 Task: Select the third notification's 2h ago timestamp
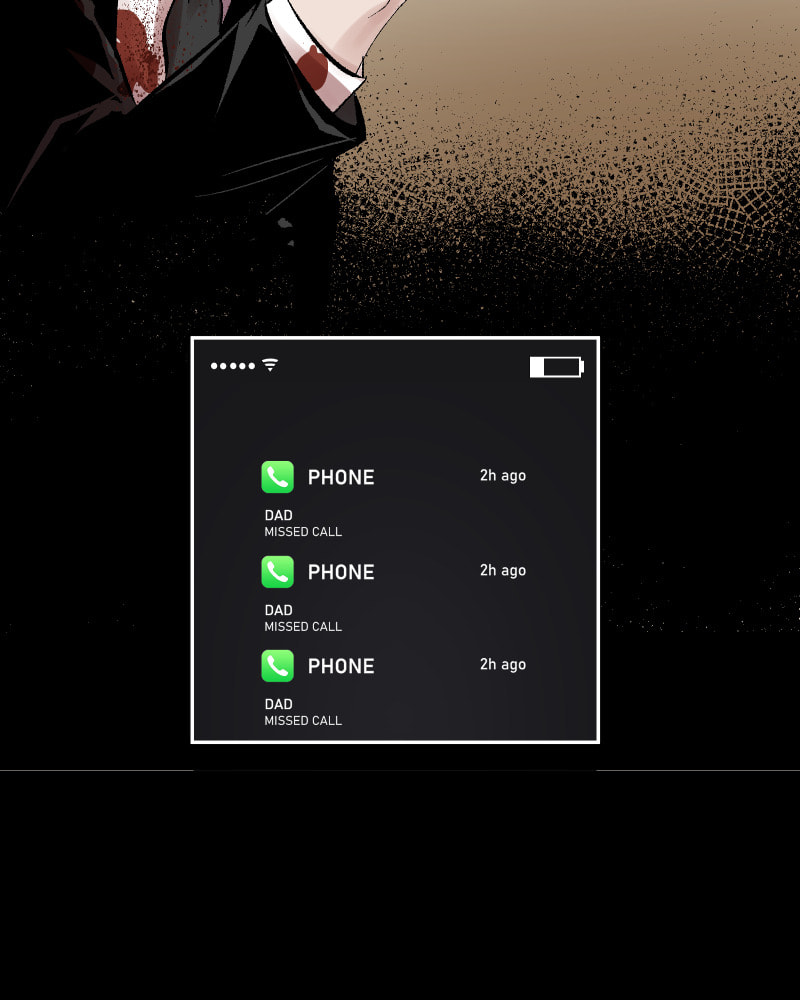(503, 665)
